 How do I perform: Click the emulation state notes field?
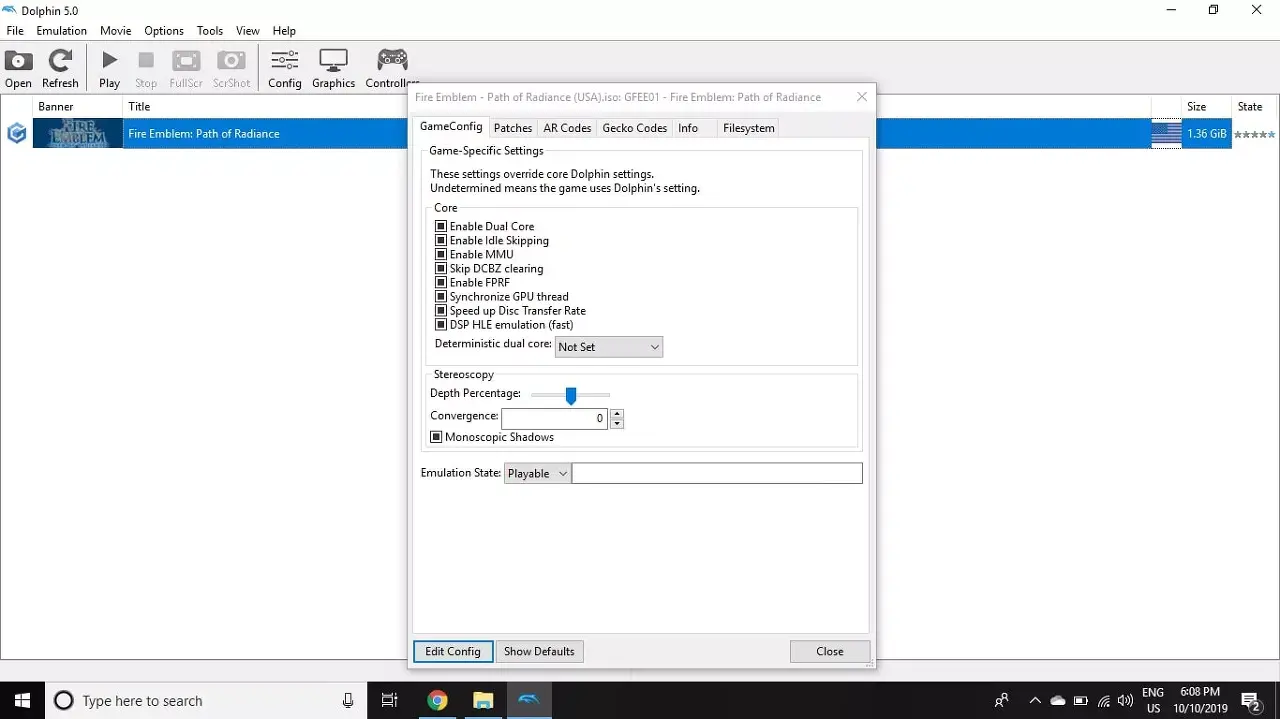(x=717, y=473)
